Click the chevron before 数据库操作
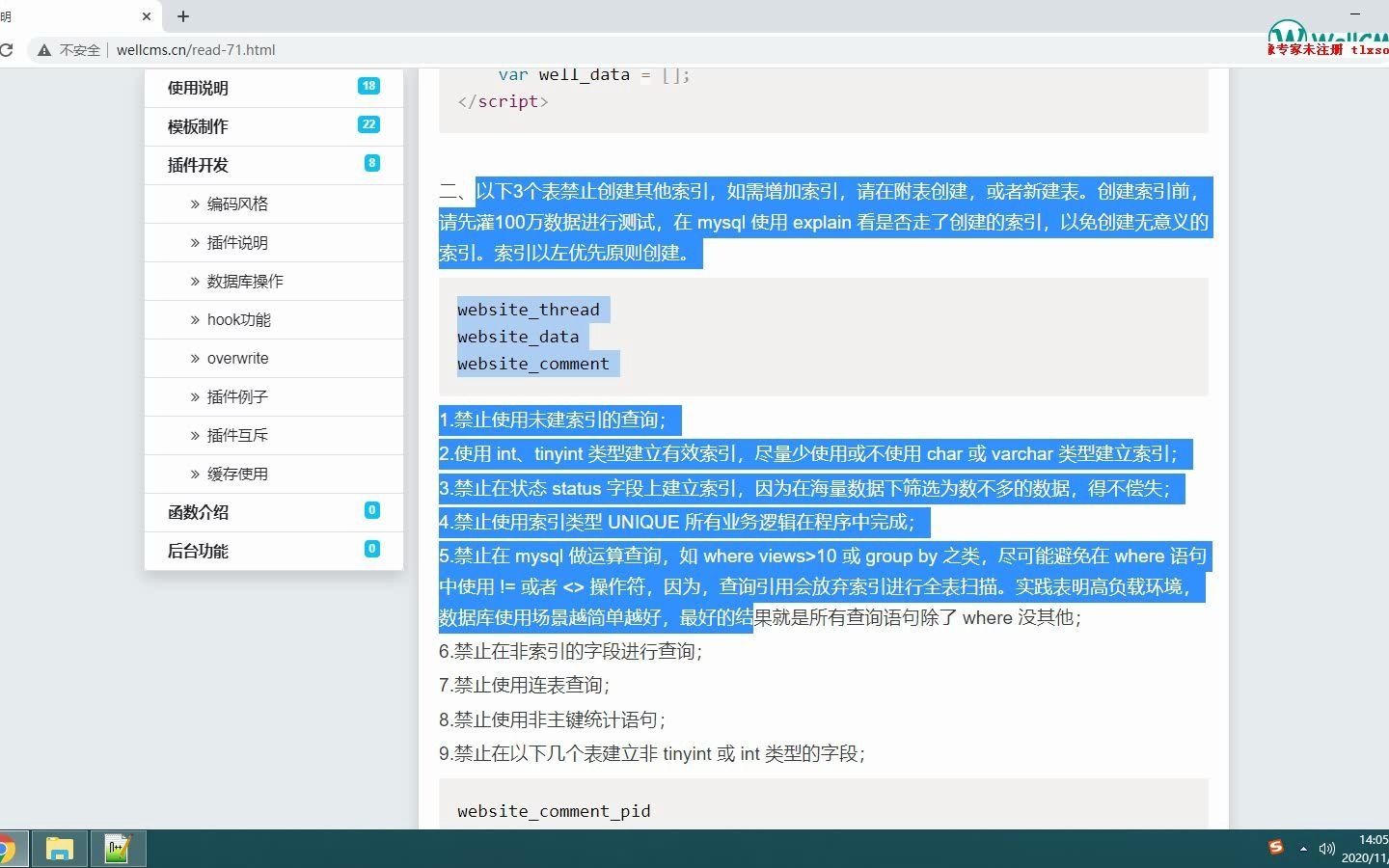The width and height of the screenshot is (1389, 868). pos(195,281)
